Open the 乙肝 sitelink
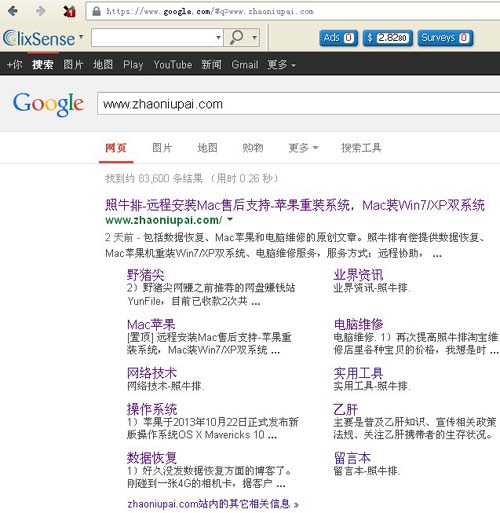Viewport: 500px width, 513px height. click(346, 409)
